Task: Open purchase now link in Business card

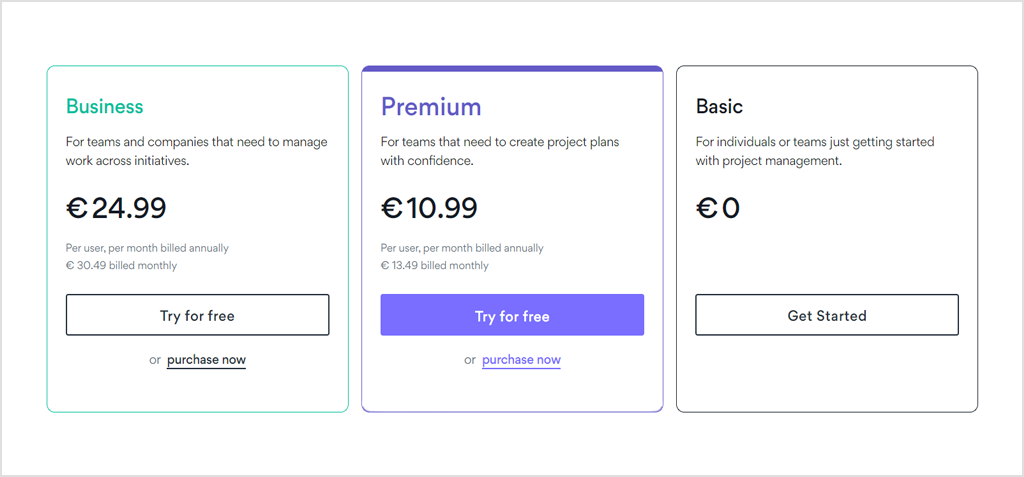Action: pyautogui.click(x=206, y=360)
